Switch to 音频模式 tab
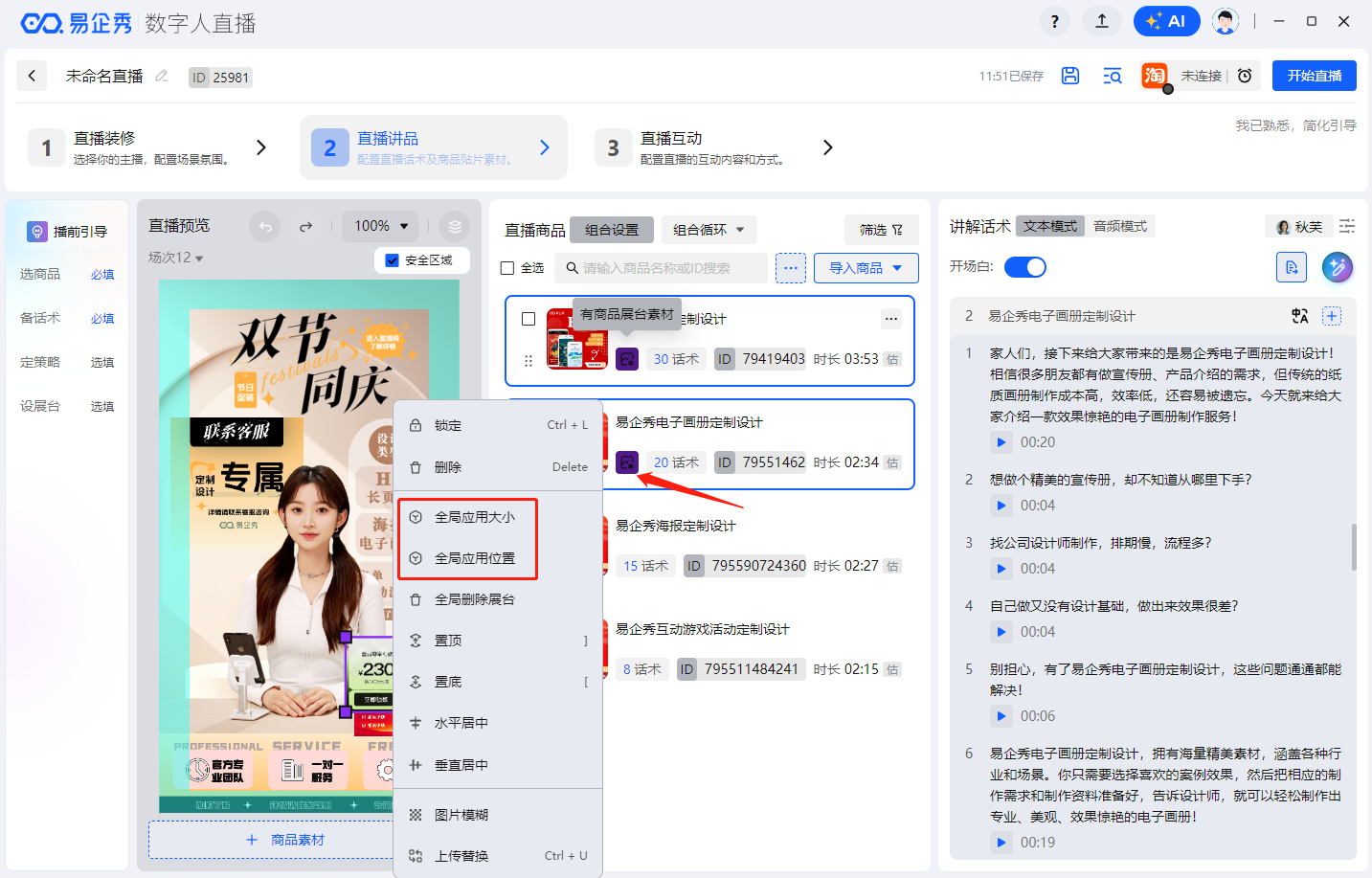The width and height of the screenshot is (1372, 878). coord(1120,226)
